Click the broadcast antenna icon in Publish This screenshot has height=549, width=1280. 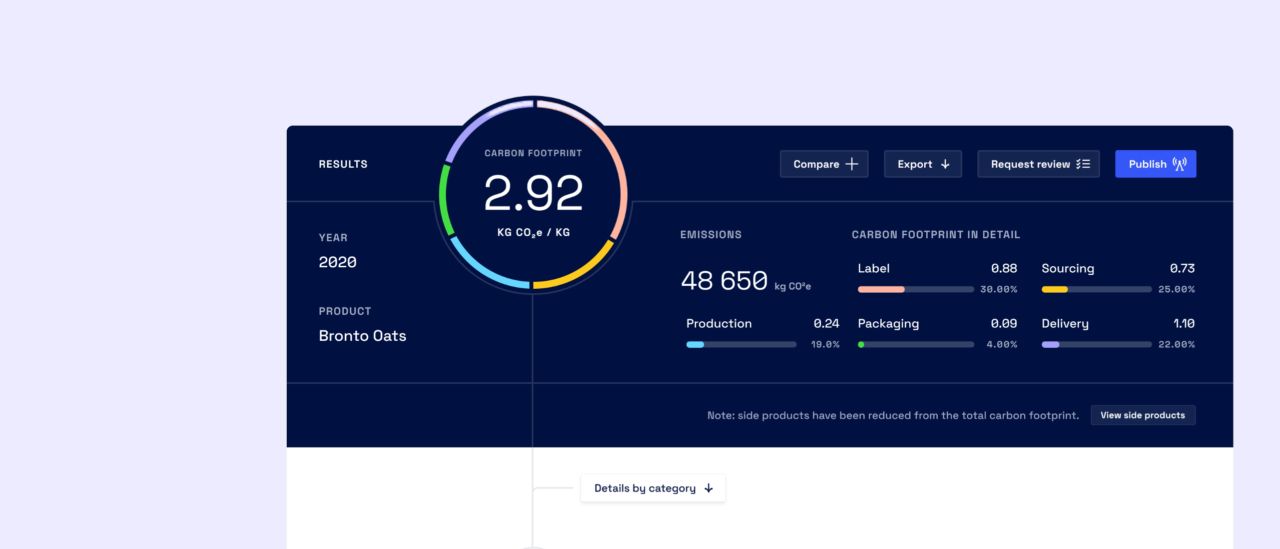tap(1179, 164)
